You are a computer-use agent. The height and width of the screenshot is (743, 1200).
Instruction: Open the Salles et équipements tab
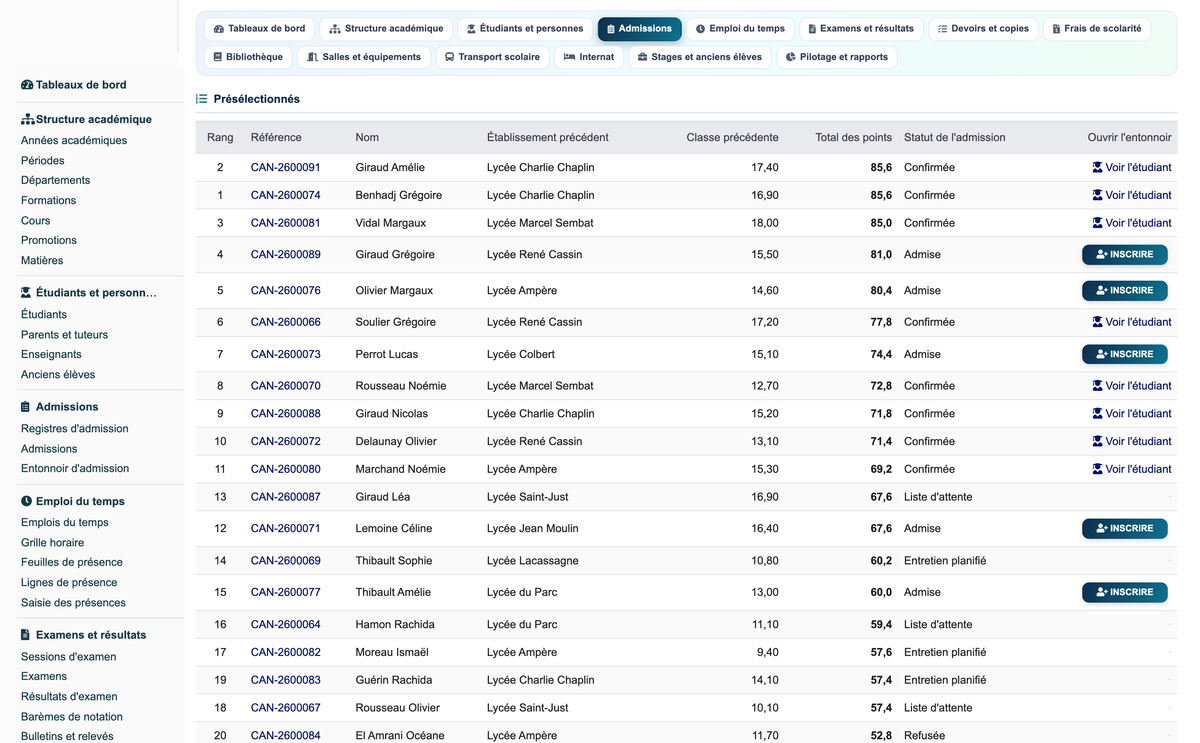point(364,57)
